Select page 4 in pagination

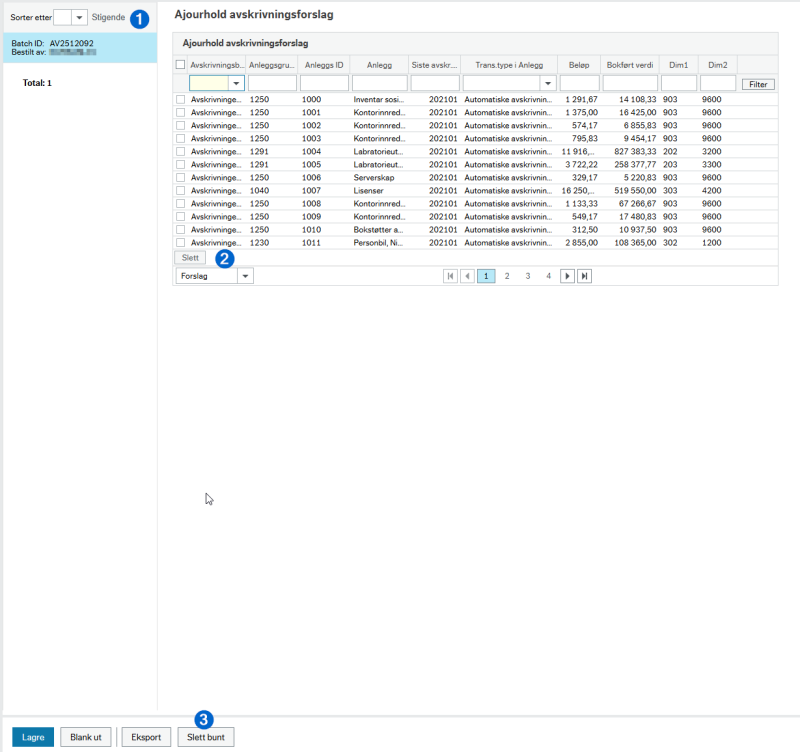pos(548,276)
